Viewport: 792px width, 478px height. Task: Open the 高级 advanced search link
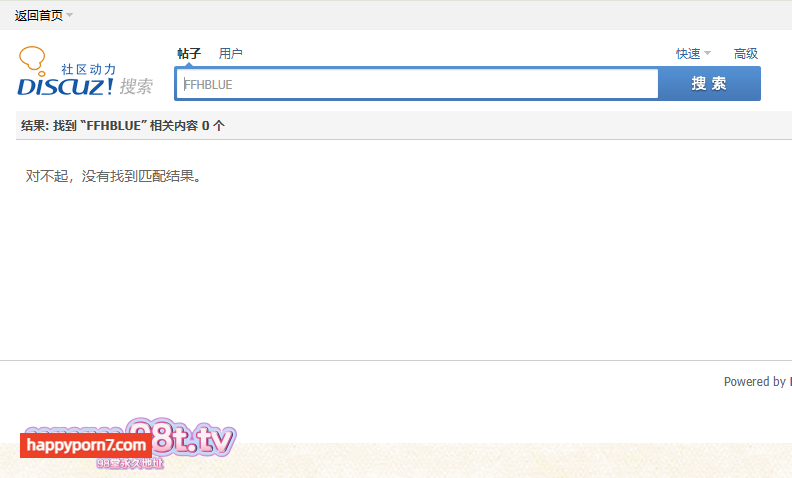746,54
